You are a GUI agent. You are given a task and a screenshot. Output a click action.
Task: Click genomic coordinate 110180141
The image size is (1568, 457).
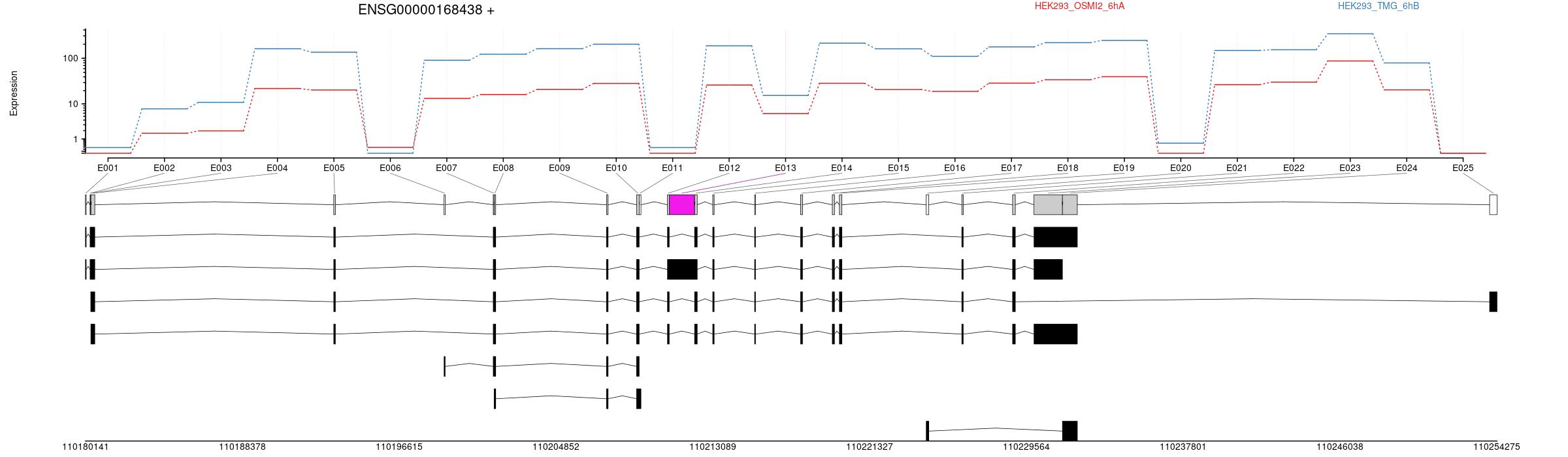86,447
